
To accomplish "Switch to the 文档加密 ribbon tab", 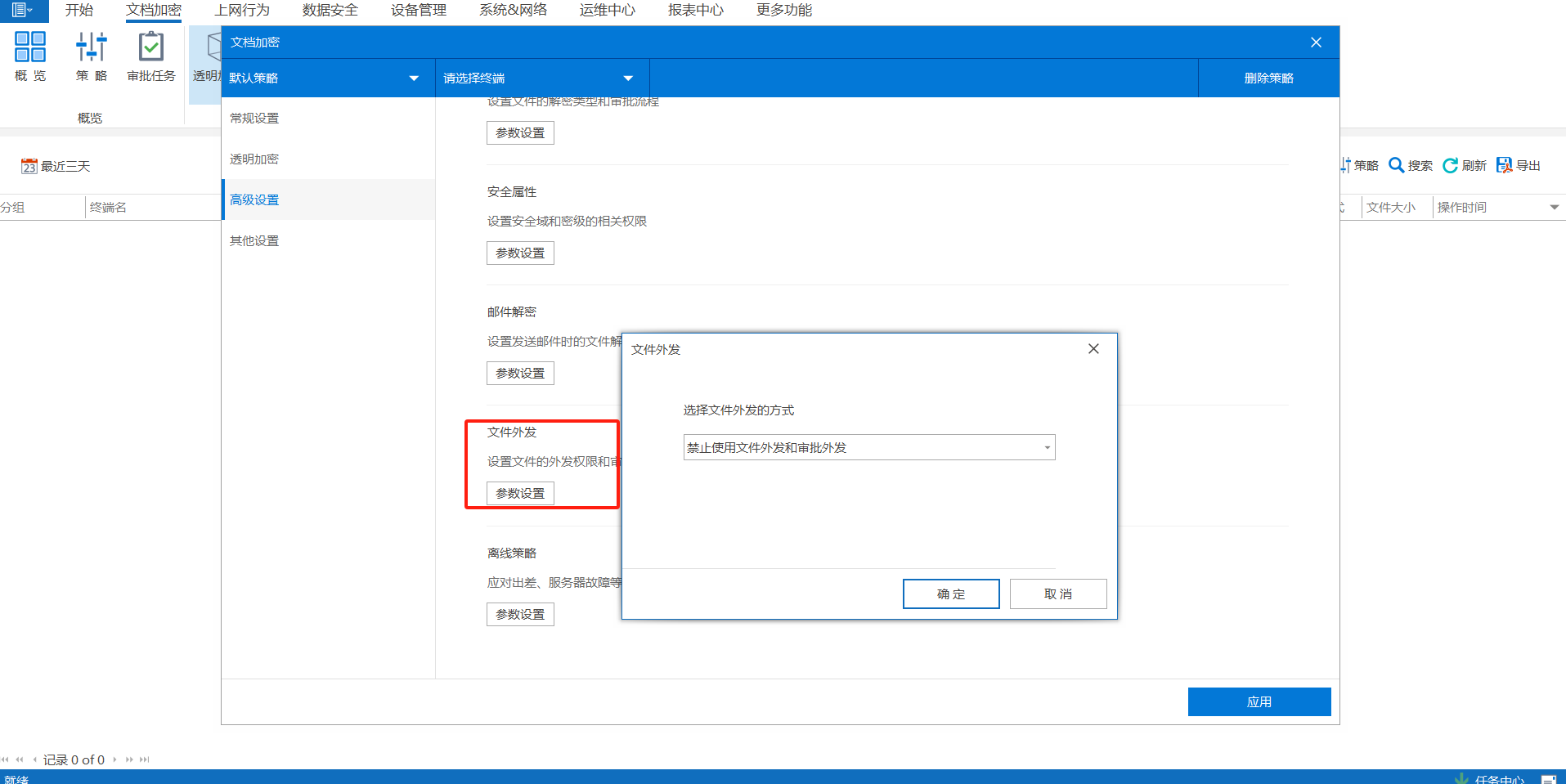I will click(154, 10).
